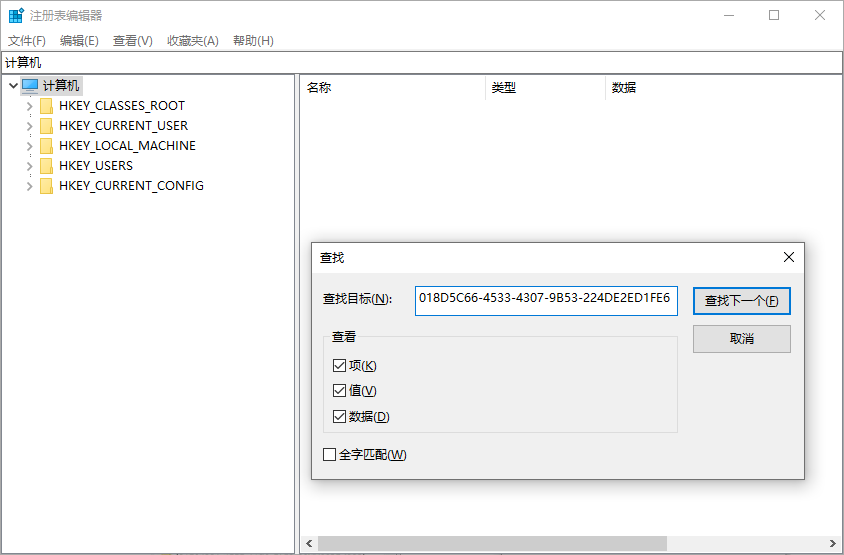The image size is (844, 555).
Task: Select the HKEY_USERS tree label
Action: point(96,166)
